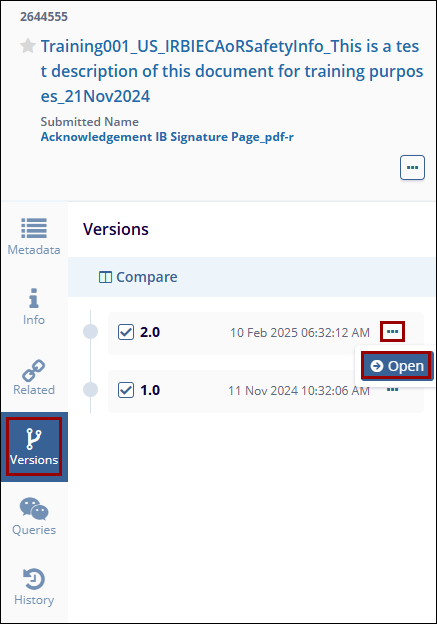This screenshot has height=624, width=437.
Task: Open the Queries chat bubbles icon
Action: click(x=34, y=509)
